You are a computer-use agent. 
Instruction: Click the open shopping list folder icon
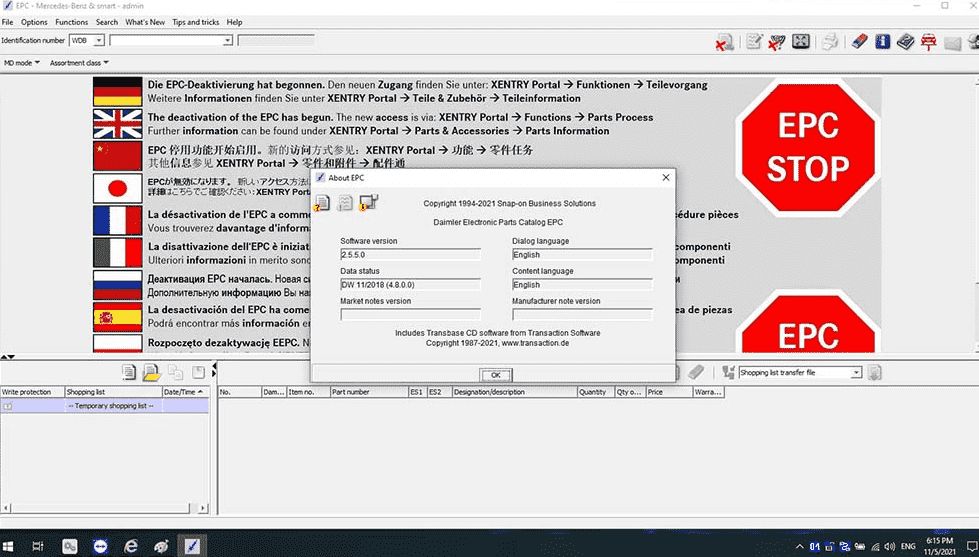tap(152, 372)
